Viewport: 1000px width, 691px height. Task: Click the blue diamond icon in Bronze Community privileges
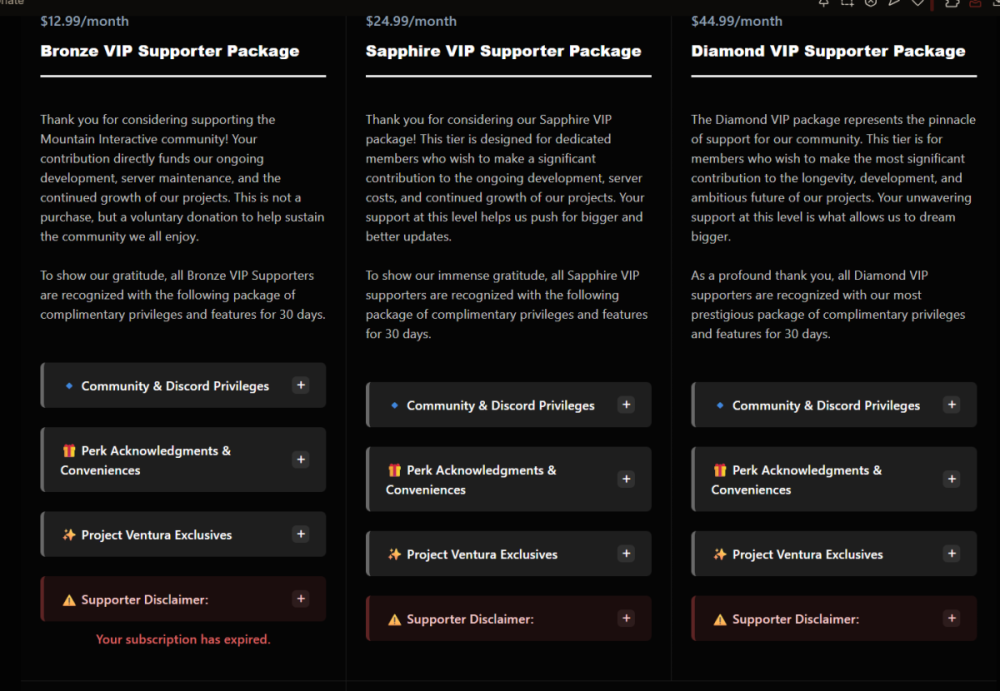[69, 386]
